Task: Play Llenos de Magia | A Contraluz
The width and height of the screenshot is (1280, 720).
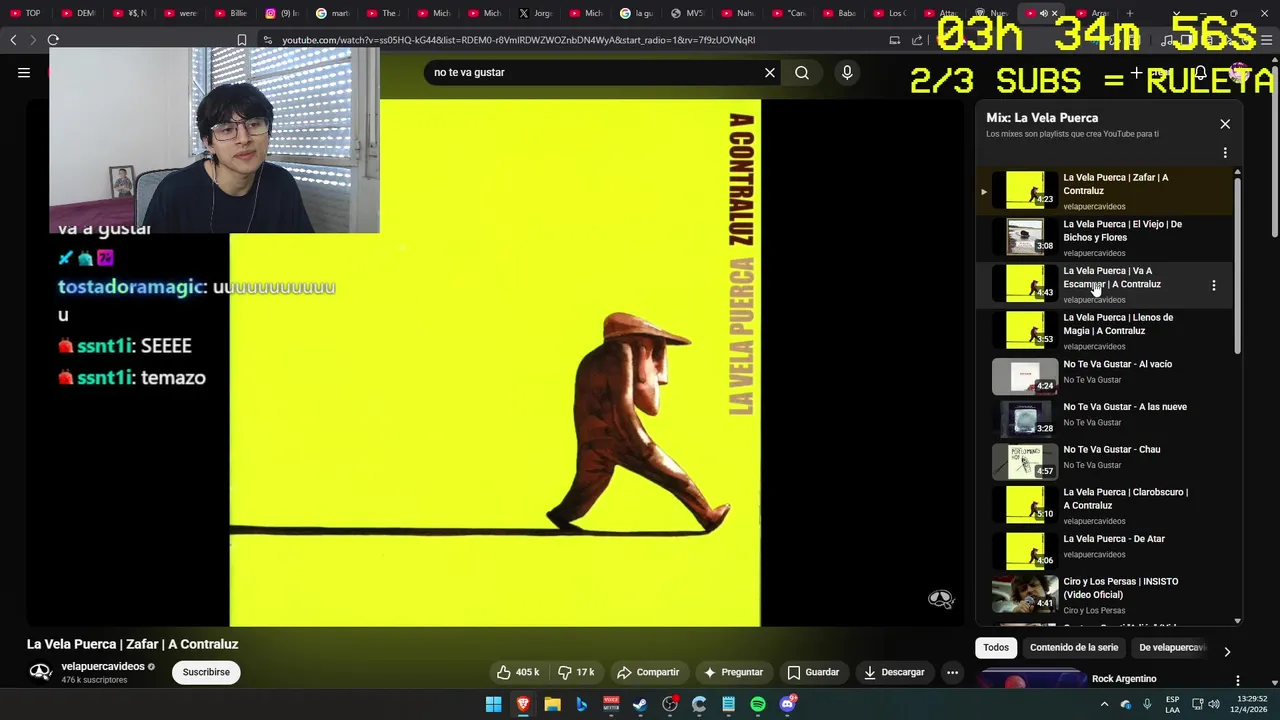Action: tap(1105, 331)
